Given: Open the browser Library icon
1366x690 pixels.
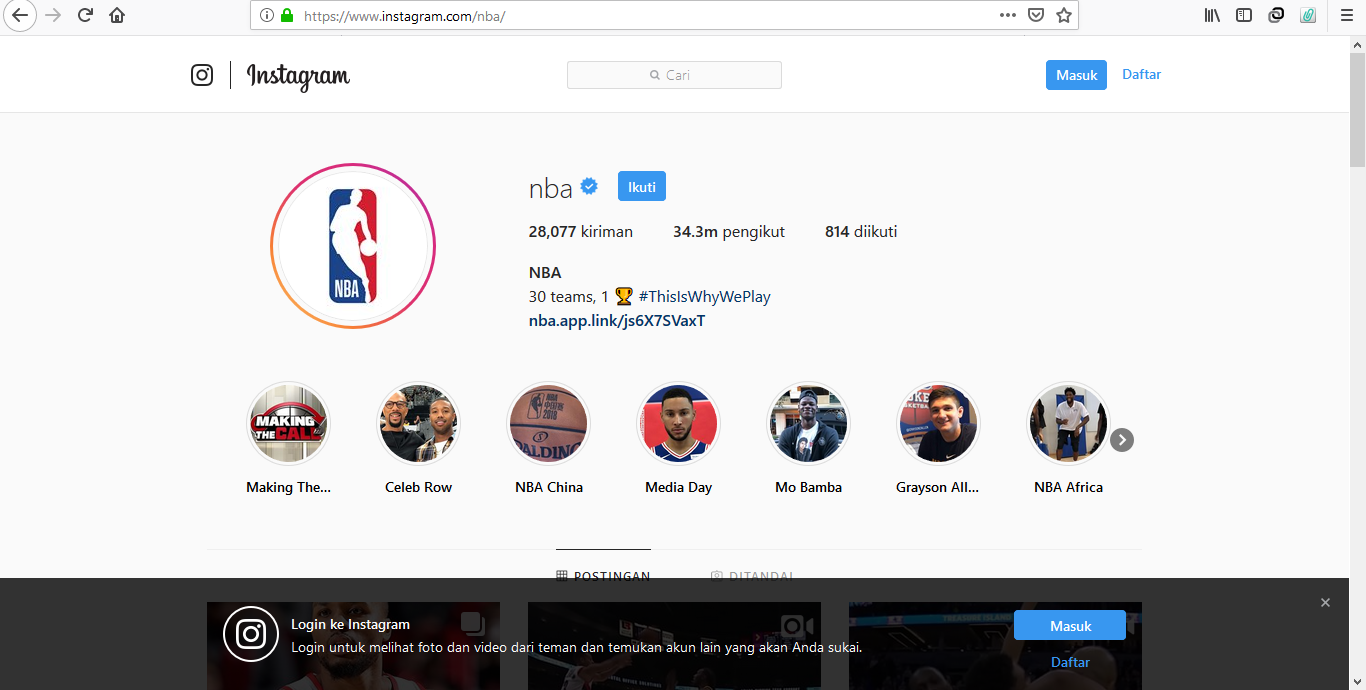Looking at the screenshot, I should click(1212, 15).
